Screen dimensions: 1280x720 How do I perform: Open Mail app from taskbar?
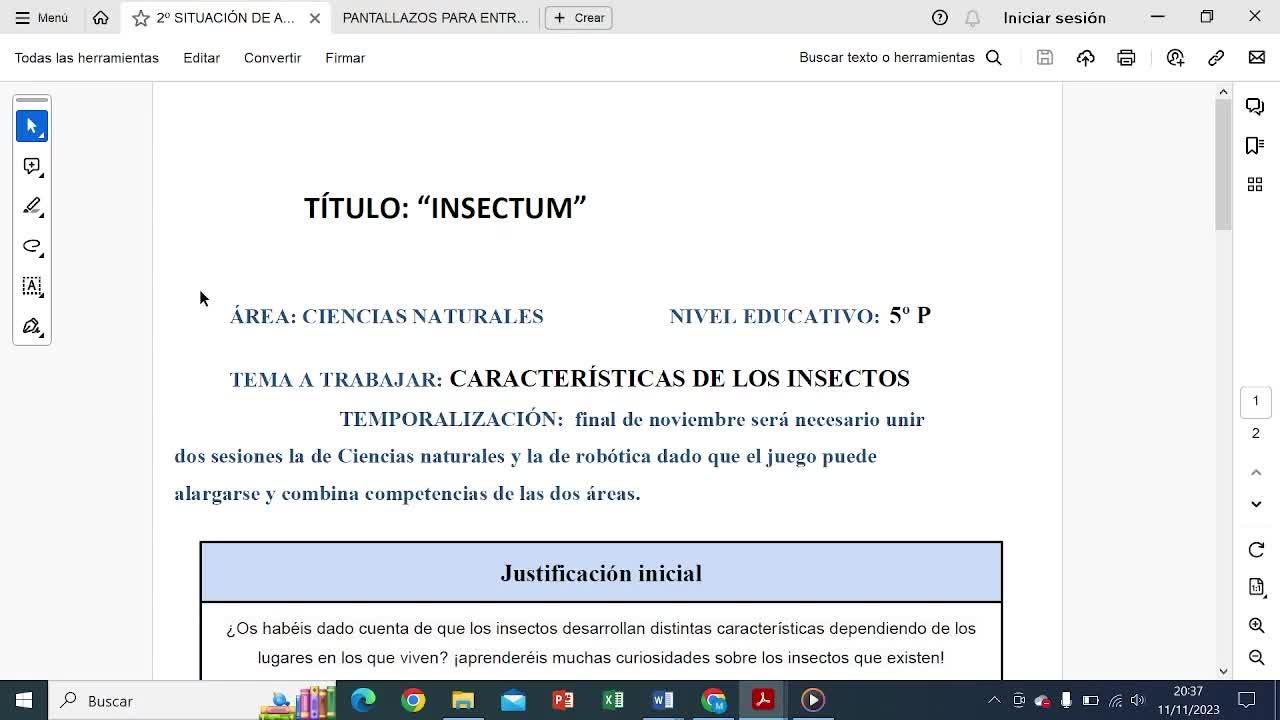[513, 700]
